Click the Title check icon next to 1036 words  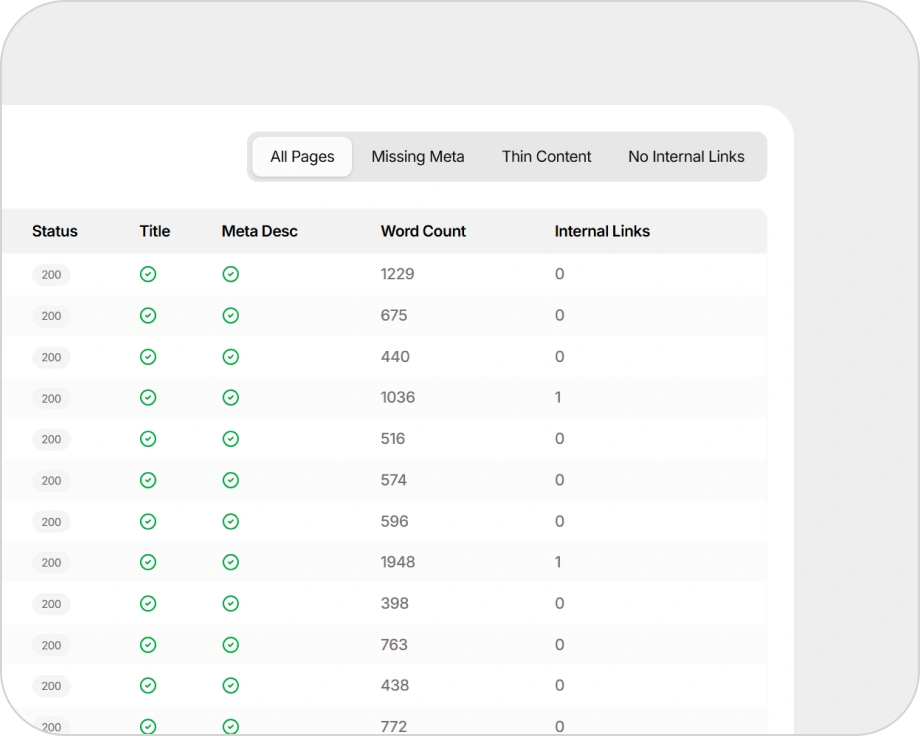tap(148, 397)
